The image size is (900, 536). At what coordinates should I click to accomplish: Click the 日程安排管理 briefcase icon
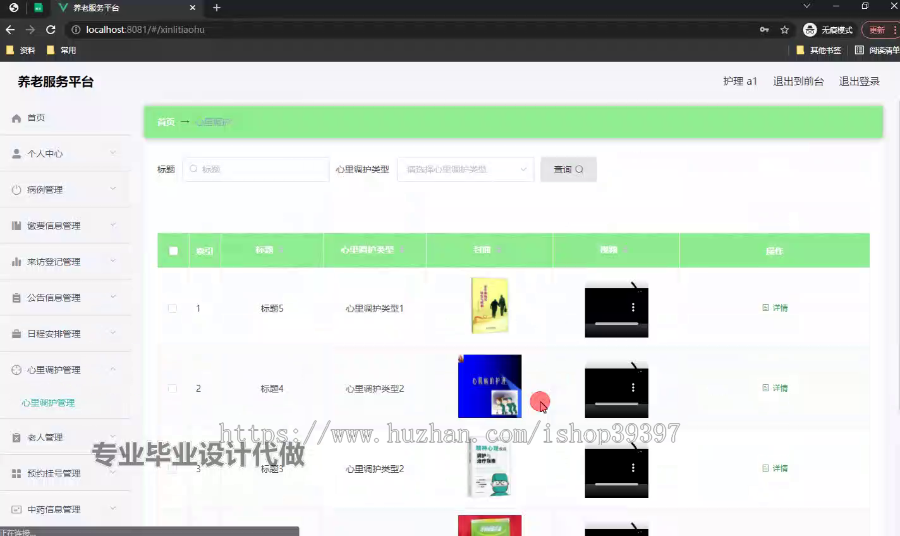(x=16, y=334)
